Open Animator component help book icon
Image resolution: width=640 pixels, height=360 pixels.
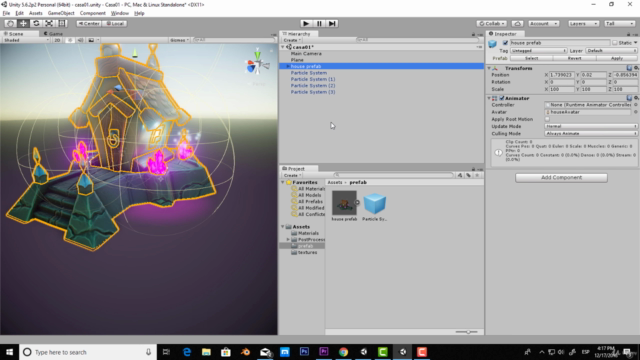[629, 98]
